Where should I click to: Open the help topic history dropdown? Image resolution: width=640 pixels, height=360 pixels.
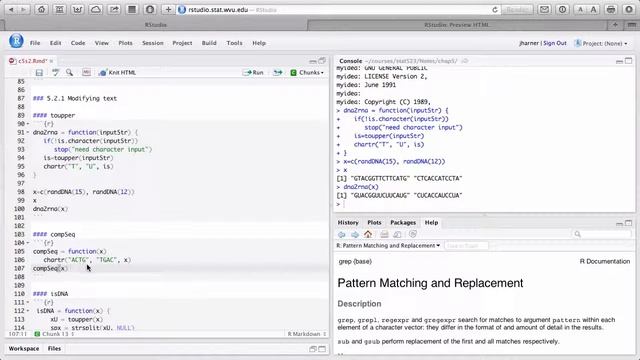388,246
